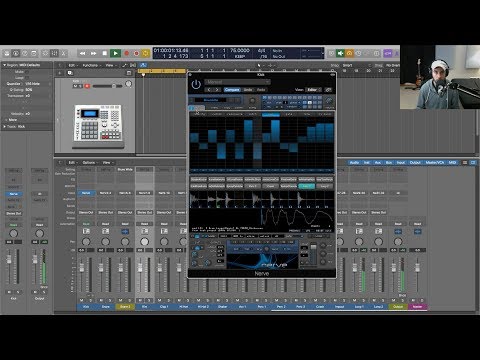
Task: Toggle the yellow Cycle mode button
Action: tap(146, 53)
